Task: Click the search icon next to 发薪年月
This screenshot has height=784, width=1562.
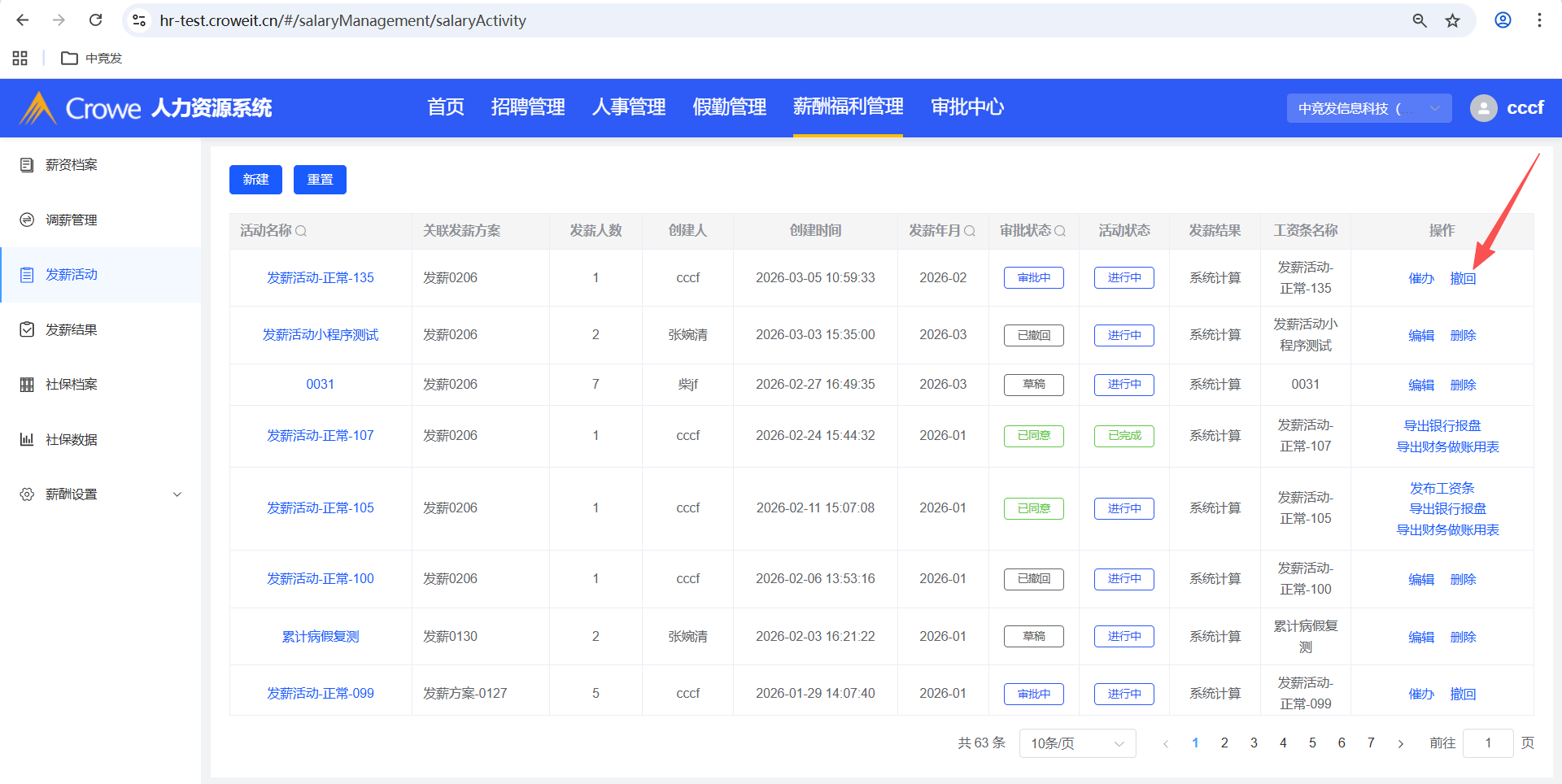Action: (970, 231)
